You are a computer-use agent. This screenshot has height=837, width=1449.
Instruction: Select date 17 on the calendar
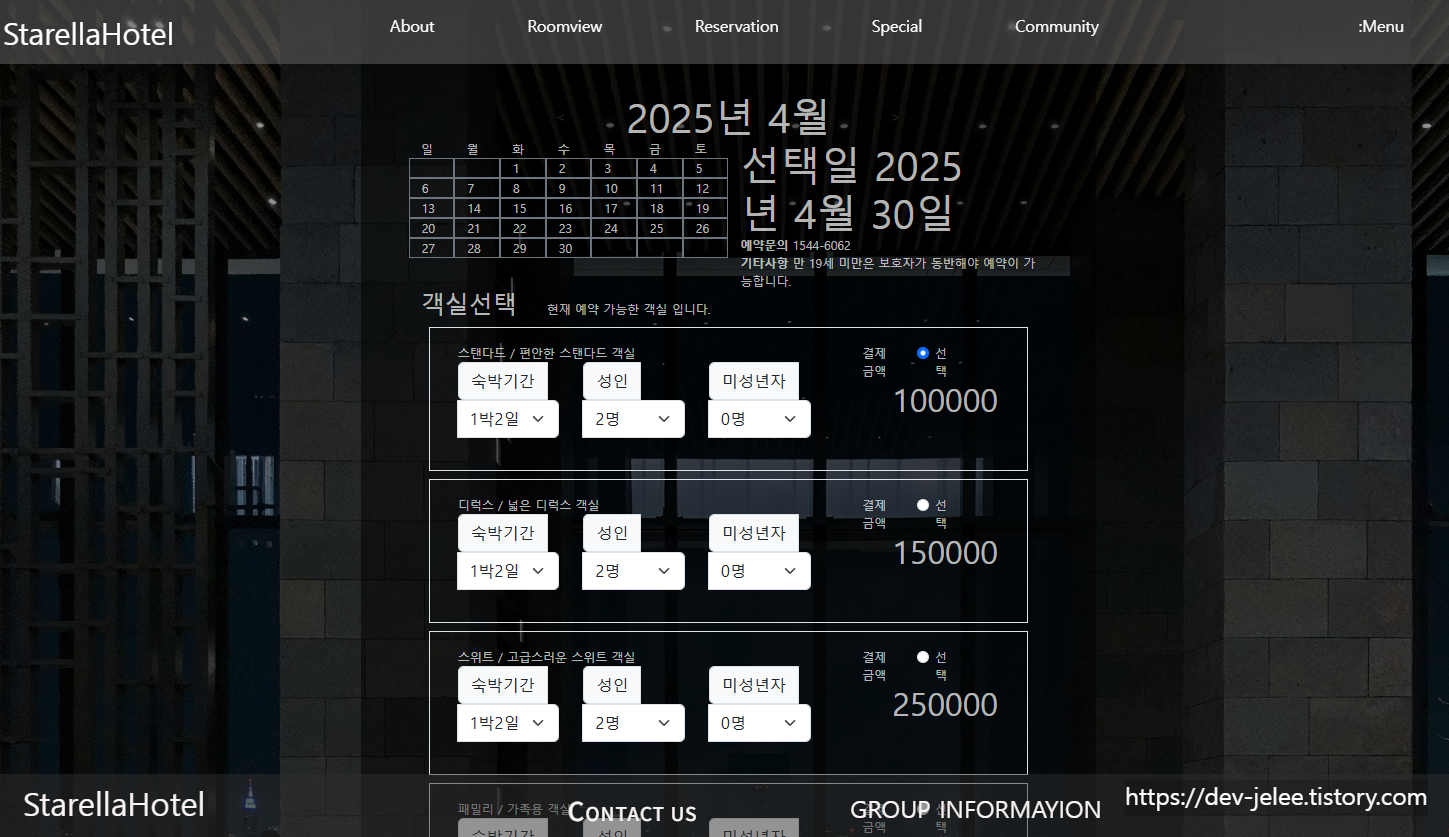click(614, 209)
